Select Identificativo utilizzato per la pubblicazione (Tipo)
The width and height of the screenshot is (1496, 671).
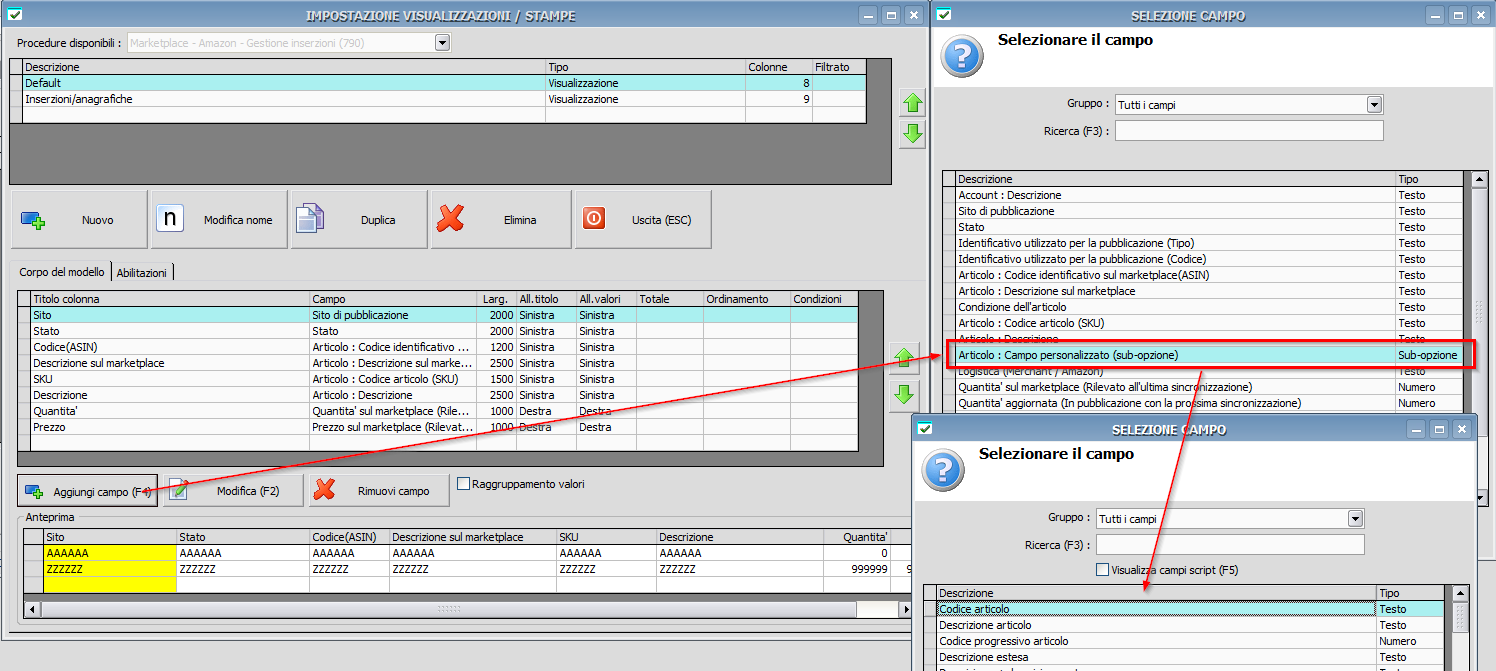1203,243
